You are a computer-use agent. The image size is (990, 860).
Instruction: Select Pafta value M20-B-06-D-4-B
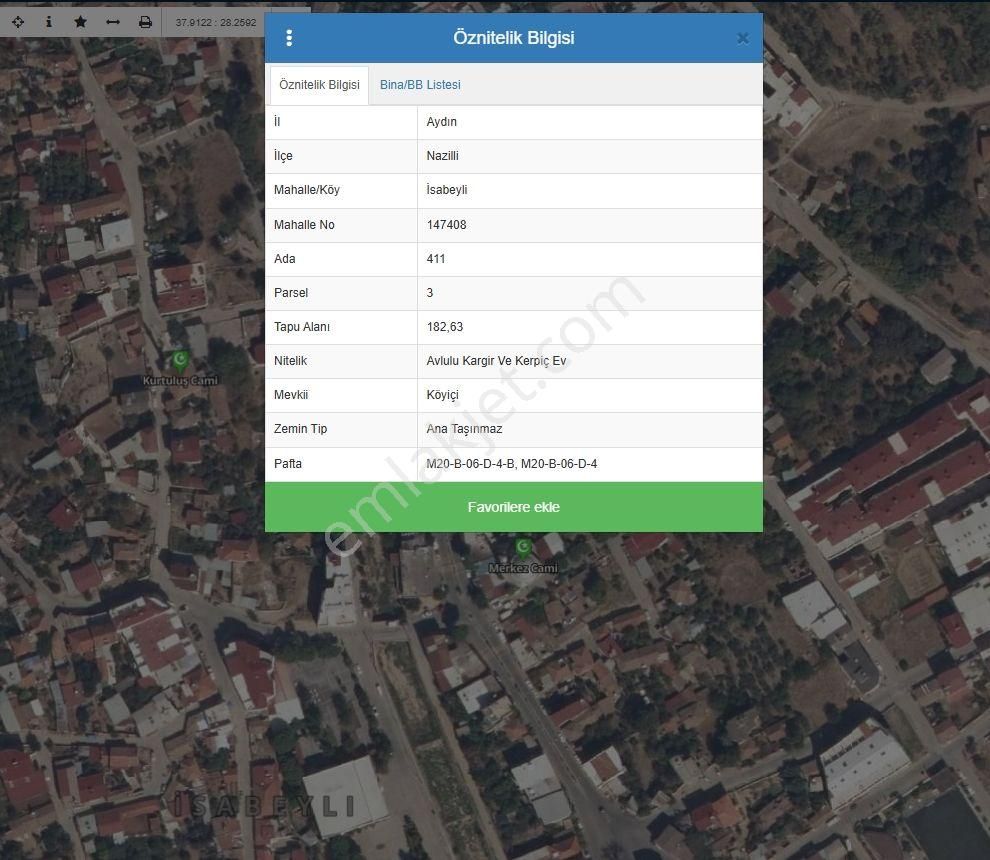[470, 464]
